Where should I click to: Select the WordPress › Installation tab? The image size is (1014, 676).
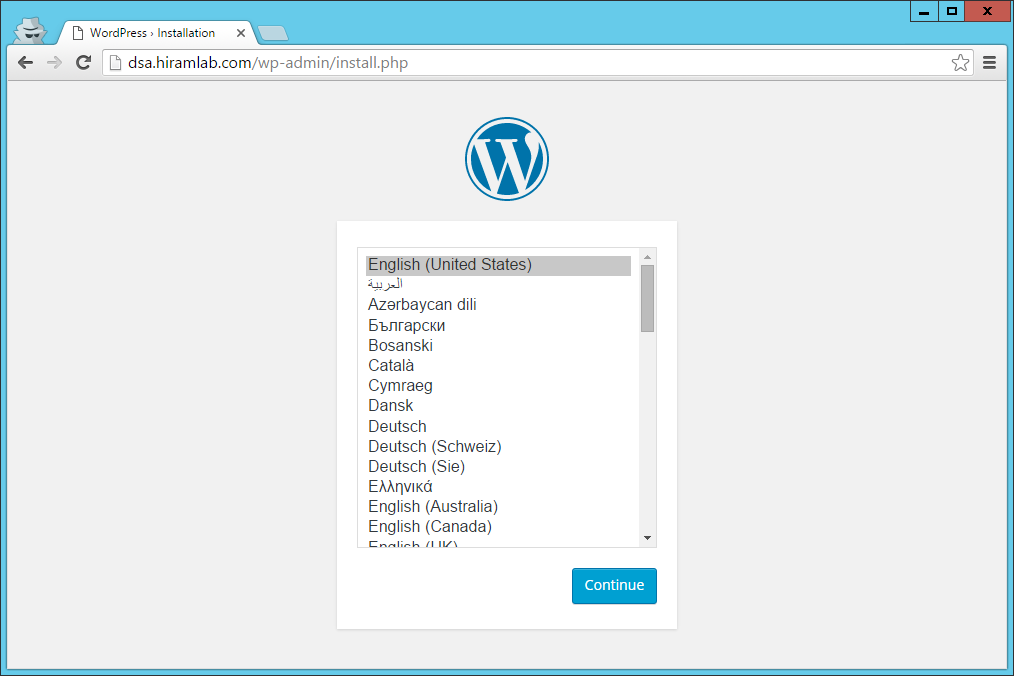[153, 33]
